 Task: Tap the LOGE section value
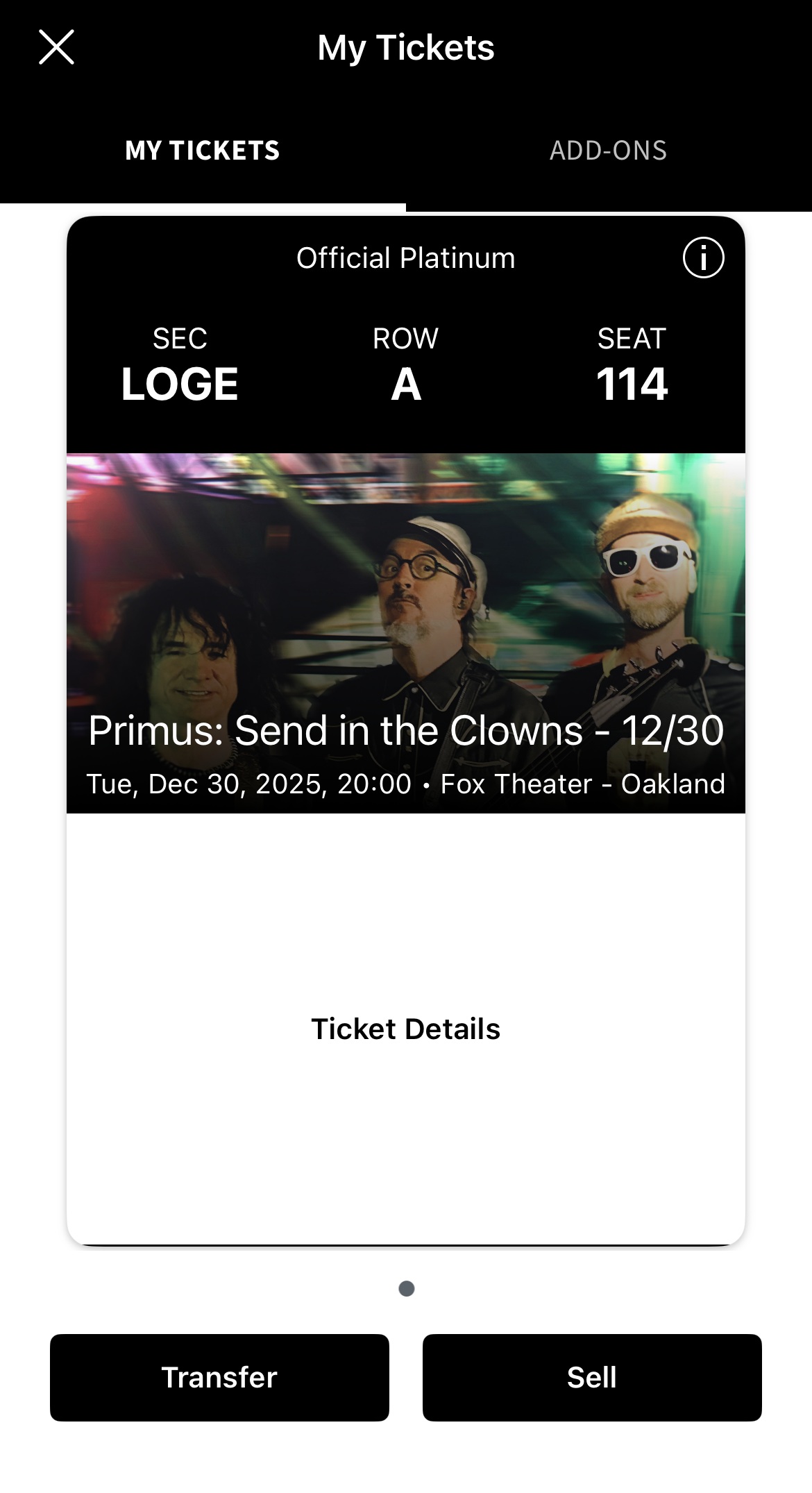[180, 384]
